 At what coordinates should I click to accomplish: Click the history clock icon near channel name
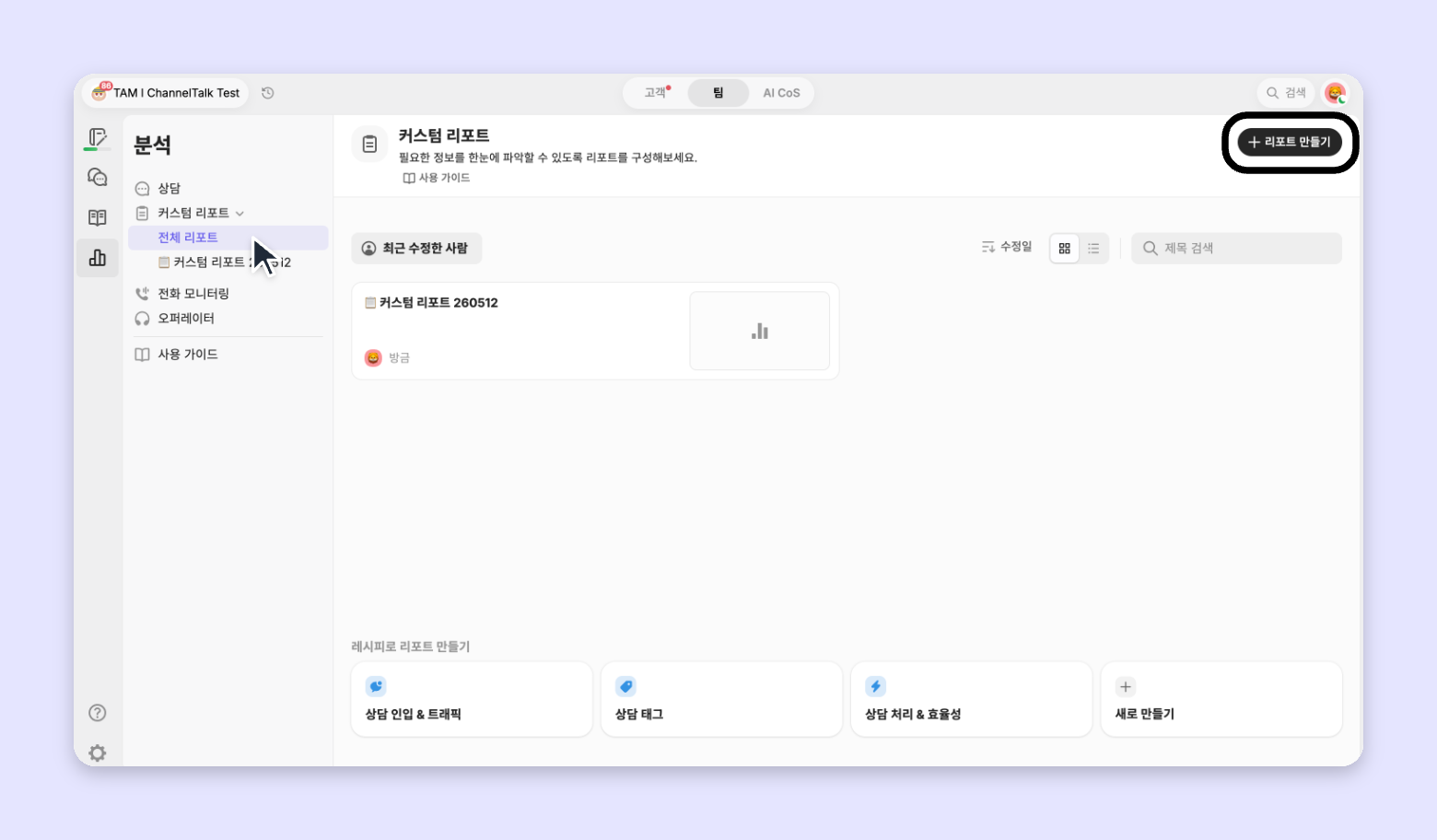point(268,93)
